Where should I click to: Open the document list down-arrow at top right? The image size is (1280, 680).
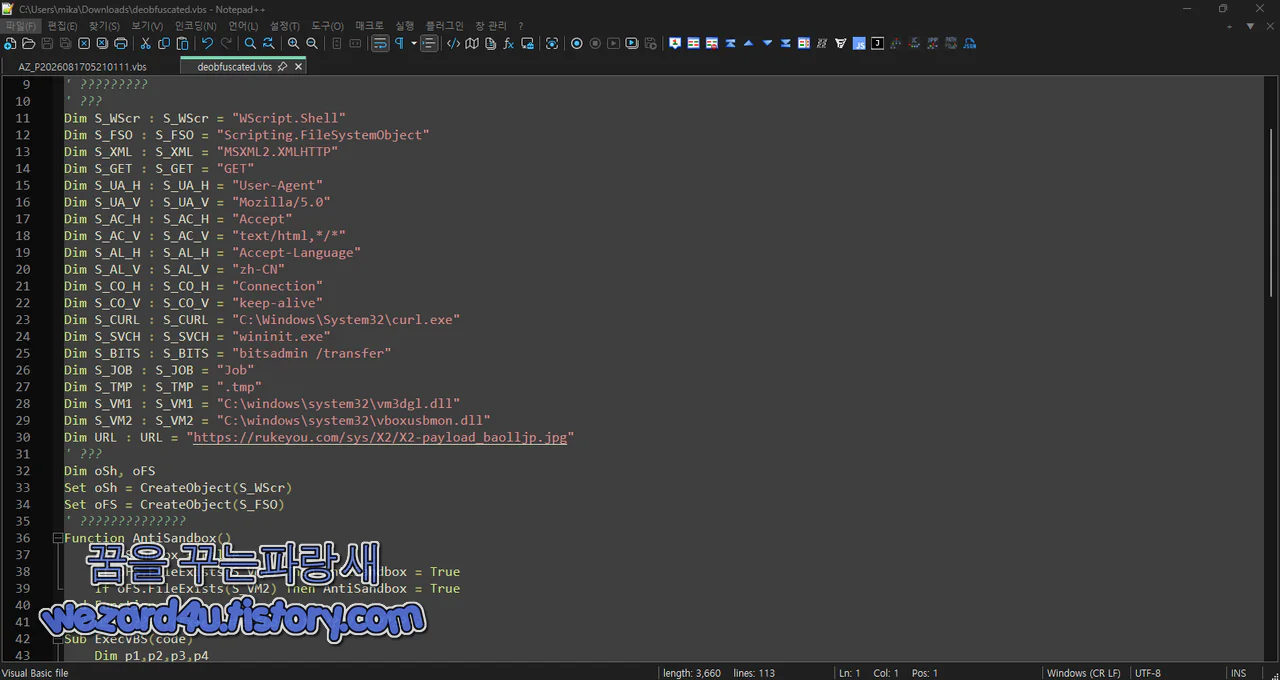point(1250,25)
